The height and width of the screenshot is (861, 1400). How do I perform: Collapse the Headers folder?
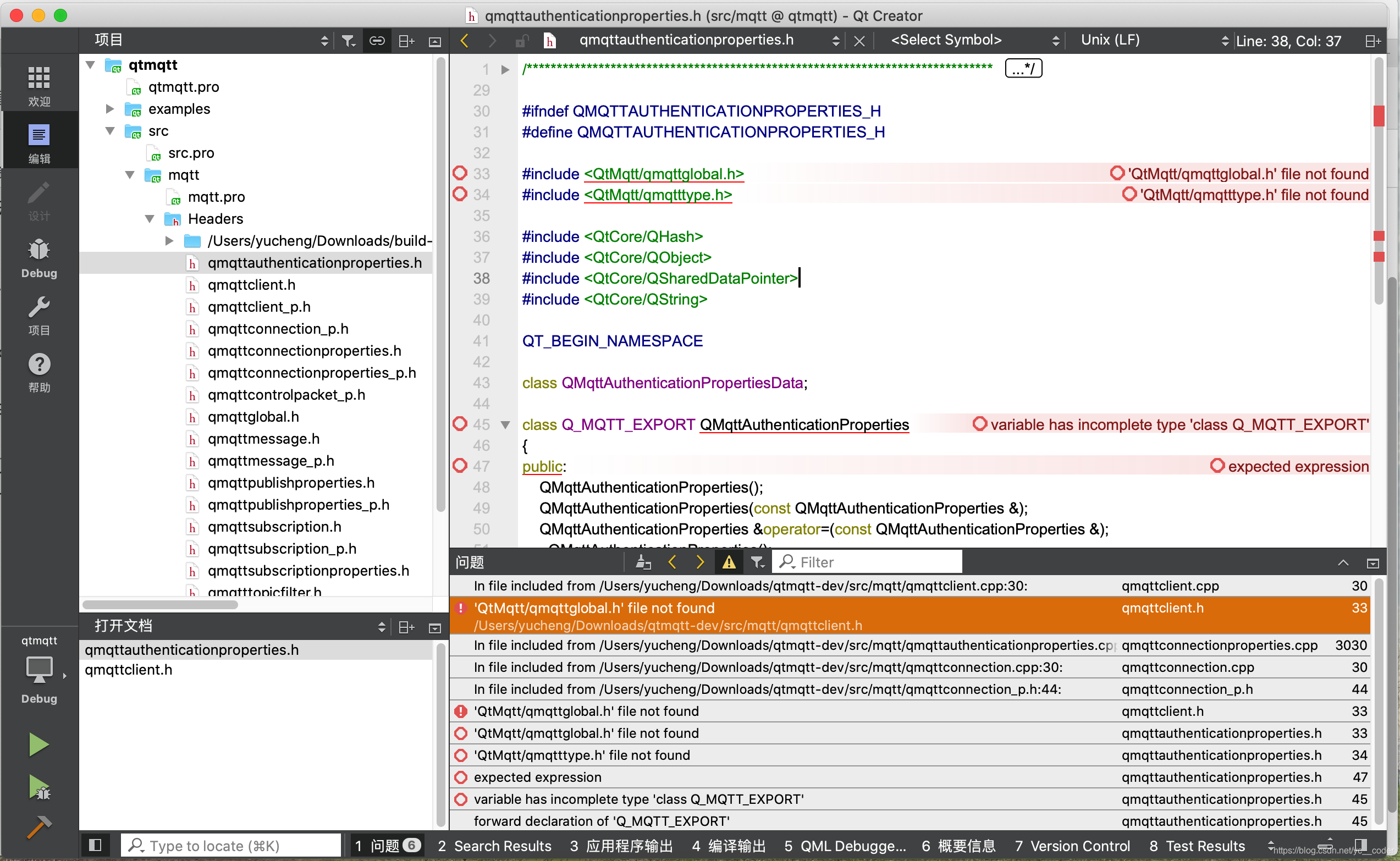click(x=150, y=219)
